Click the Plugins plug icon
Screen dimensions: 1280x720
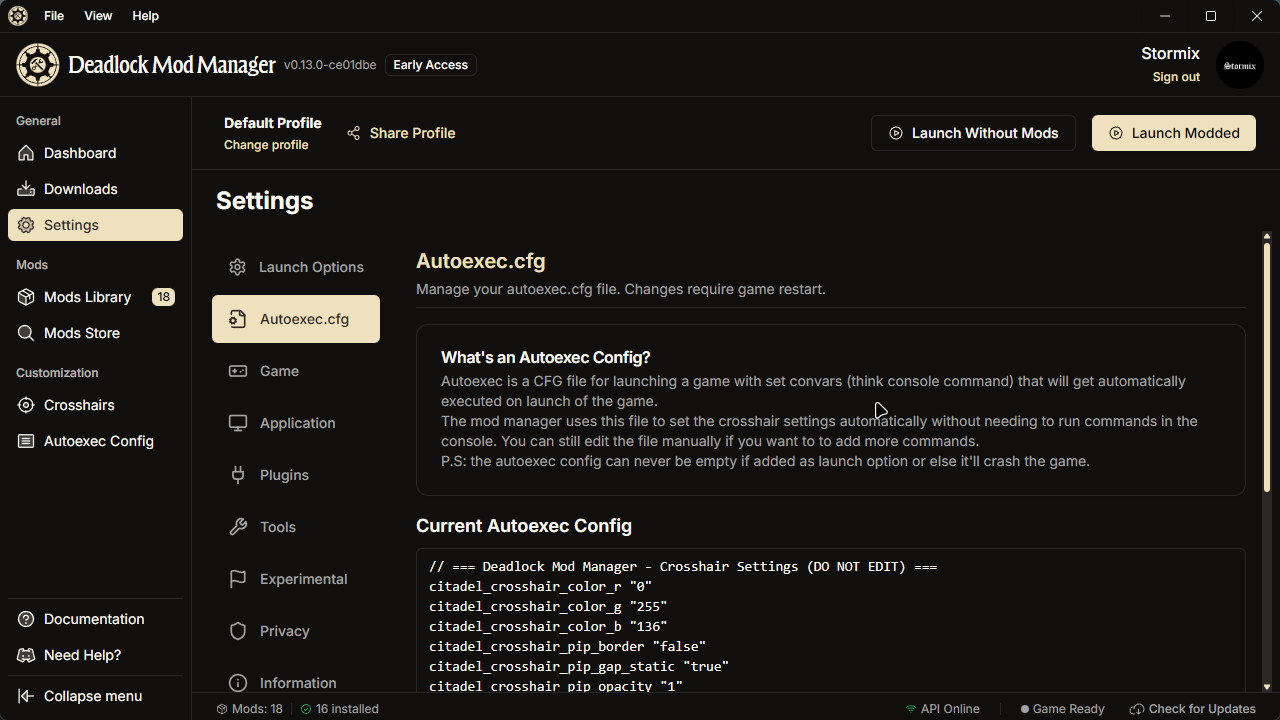pos(238,475)
